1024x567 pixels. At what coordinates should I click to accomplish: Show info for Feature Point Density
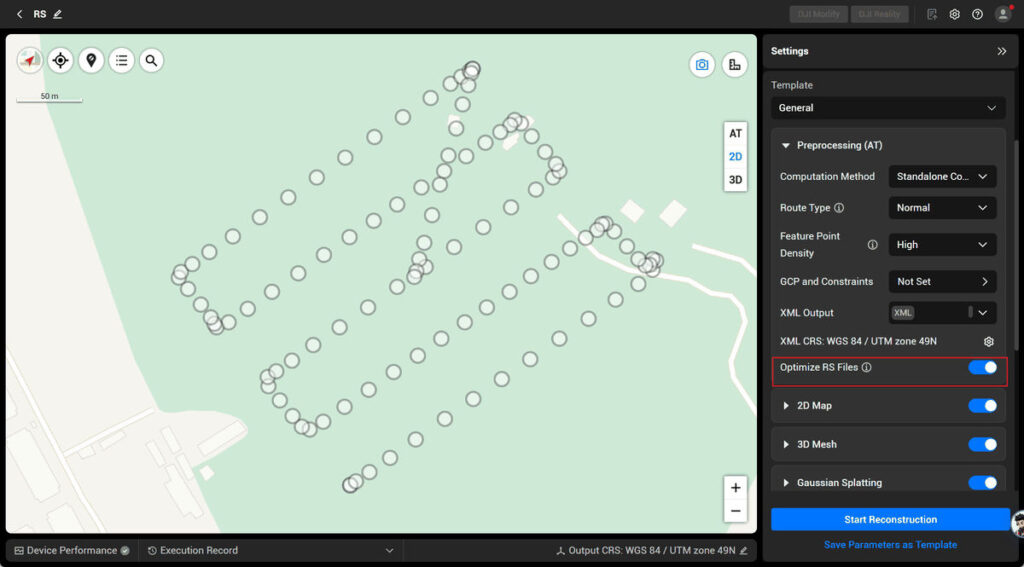(872, 245)
